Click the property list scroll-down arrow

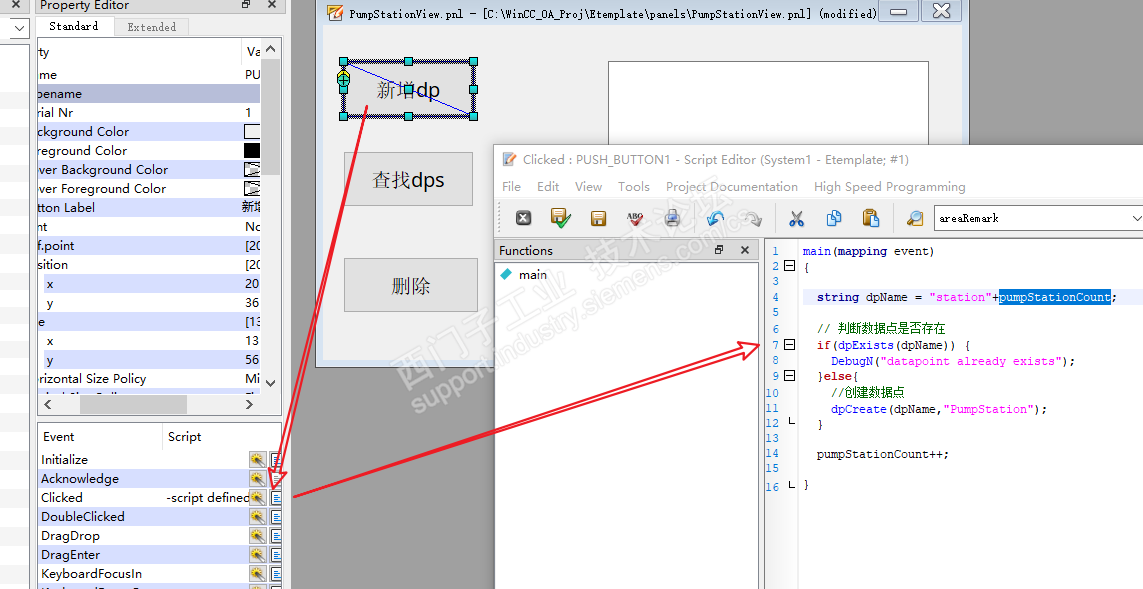click(x=270, y=383)
